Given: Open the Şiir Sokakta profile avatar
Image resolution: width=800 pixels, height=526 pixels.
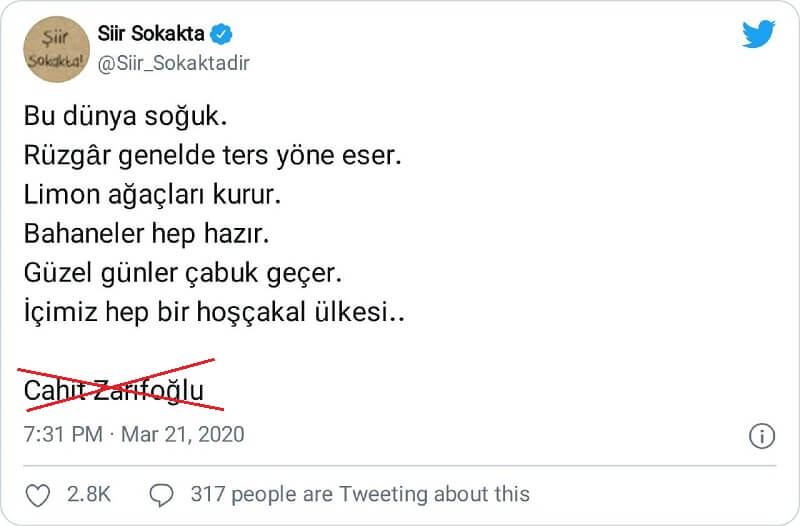Looking at the screenshot, I should coord(54,49).
